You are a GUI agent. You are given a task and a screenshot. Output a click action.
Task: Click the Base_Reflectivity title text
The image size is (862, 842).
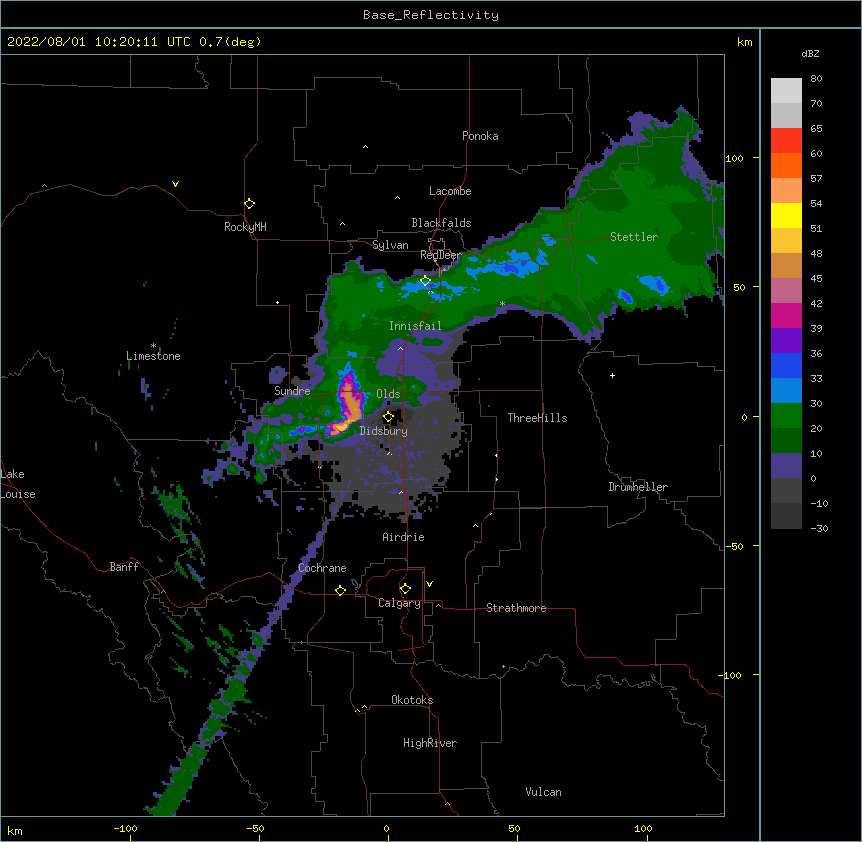pyautogui.click(x=431, y=15)
